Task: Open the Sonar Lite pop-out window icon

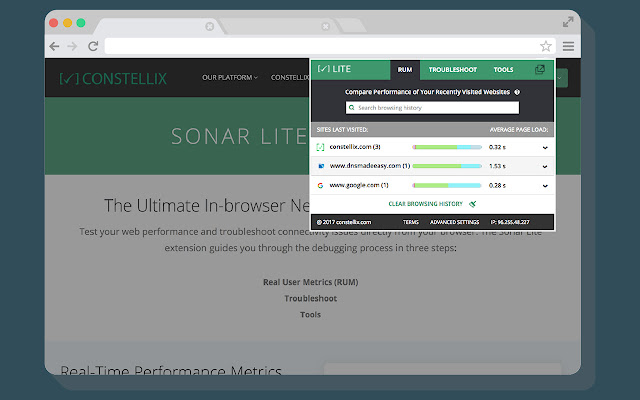Action: [x=540, y=69]
